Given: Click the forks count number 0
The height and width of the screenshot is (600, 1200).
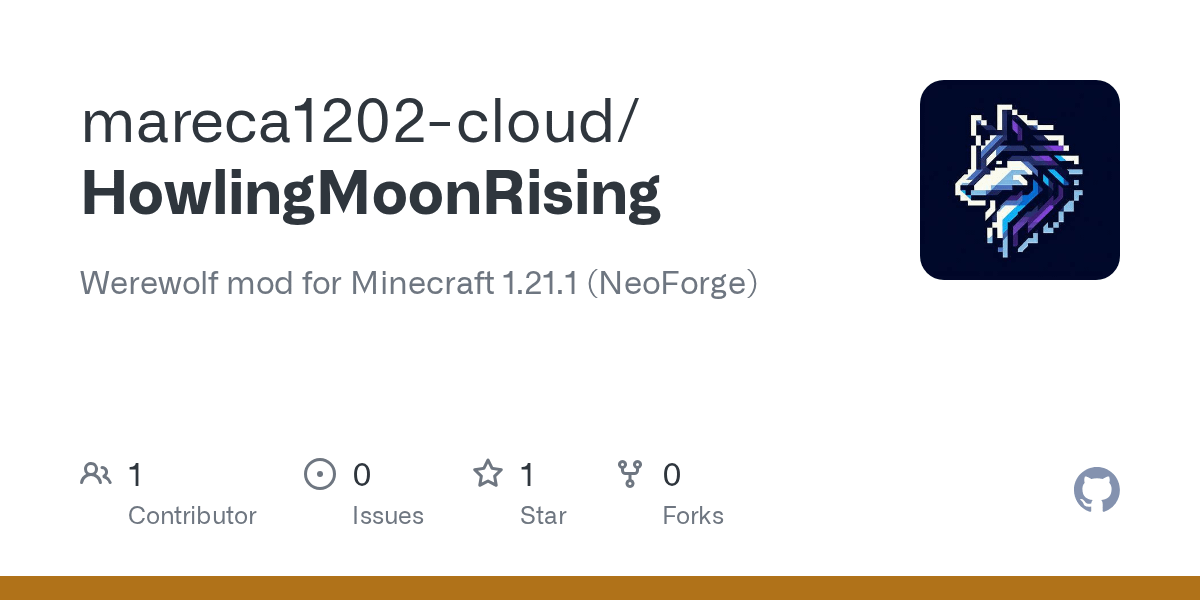Looking at the screenshot, I should click(672, 475).
